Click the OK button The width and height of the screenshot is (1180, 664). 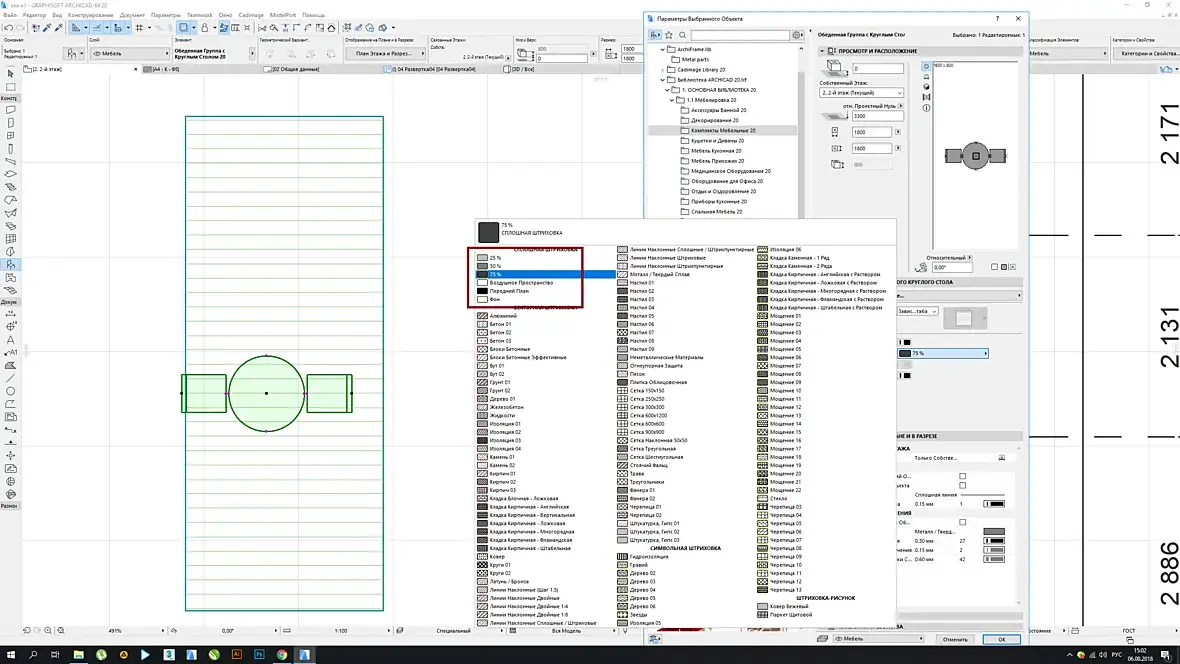coord(1001,639)
